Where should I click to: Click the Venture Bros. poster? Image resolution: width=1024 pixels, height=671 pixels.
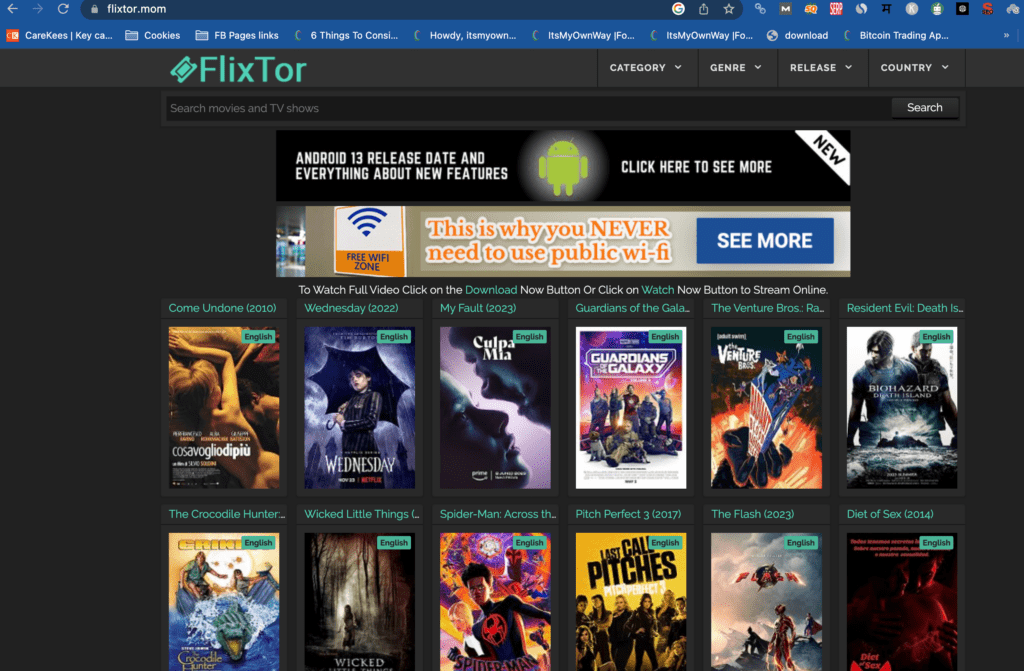point(766,408)
